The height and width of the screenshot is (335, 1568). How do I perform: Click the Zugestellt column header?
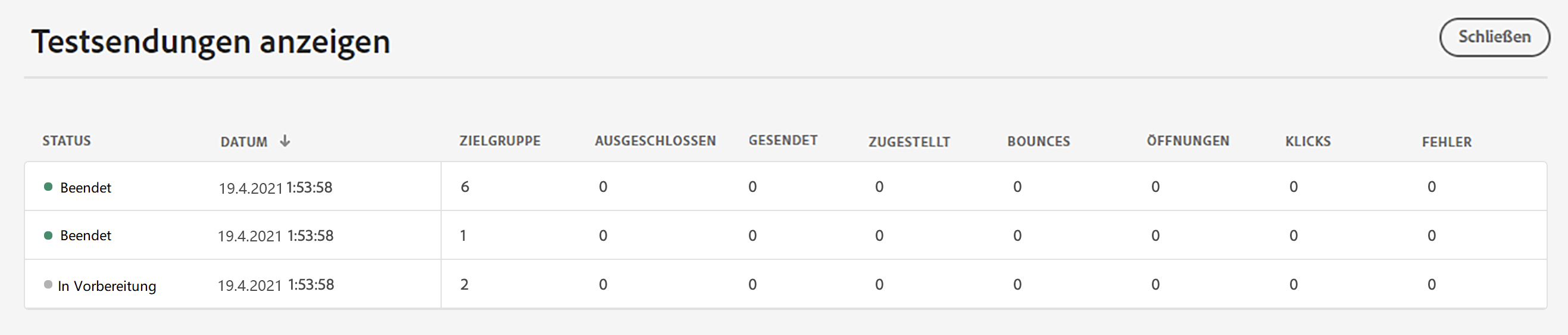coord(909,142)
